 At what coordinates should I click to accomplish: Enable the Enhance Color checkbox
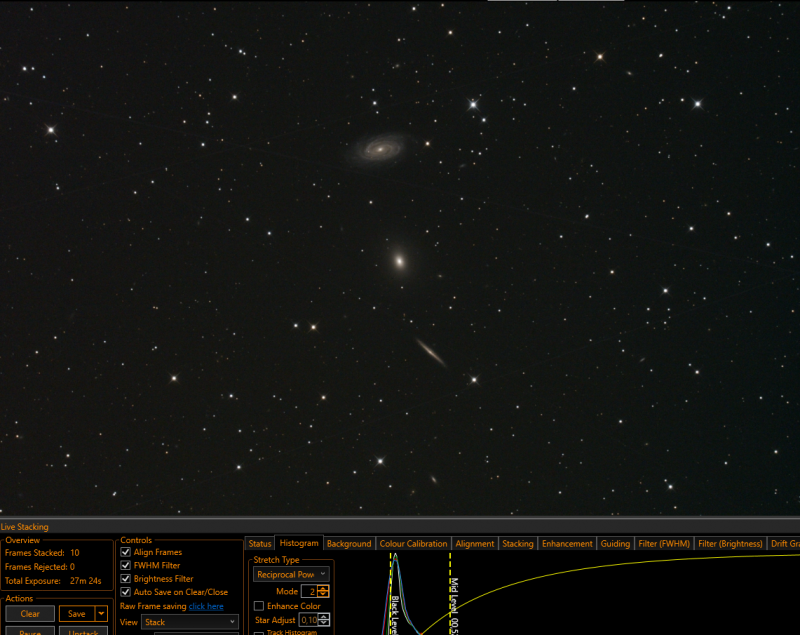click(x=259, y=606)
